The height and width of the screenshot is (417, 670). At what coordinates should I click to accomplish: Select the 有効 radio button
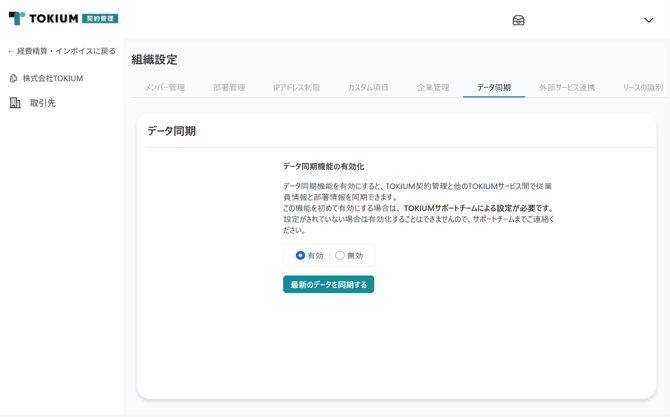[x=300, y=255]
